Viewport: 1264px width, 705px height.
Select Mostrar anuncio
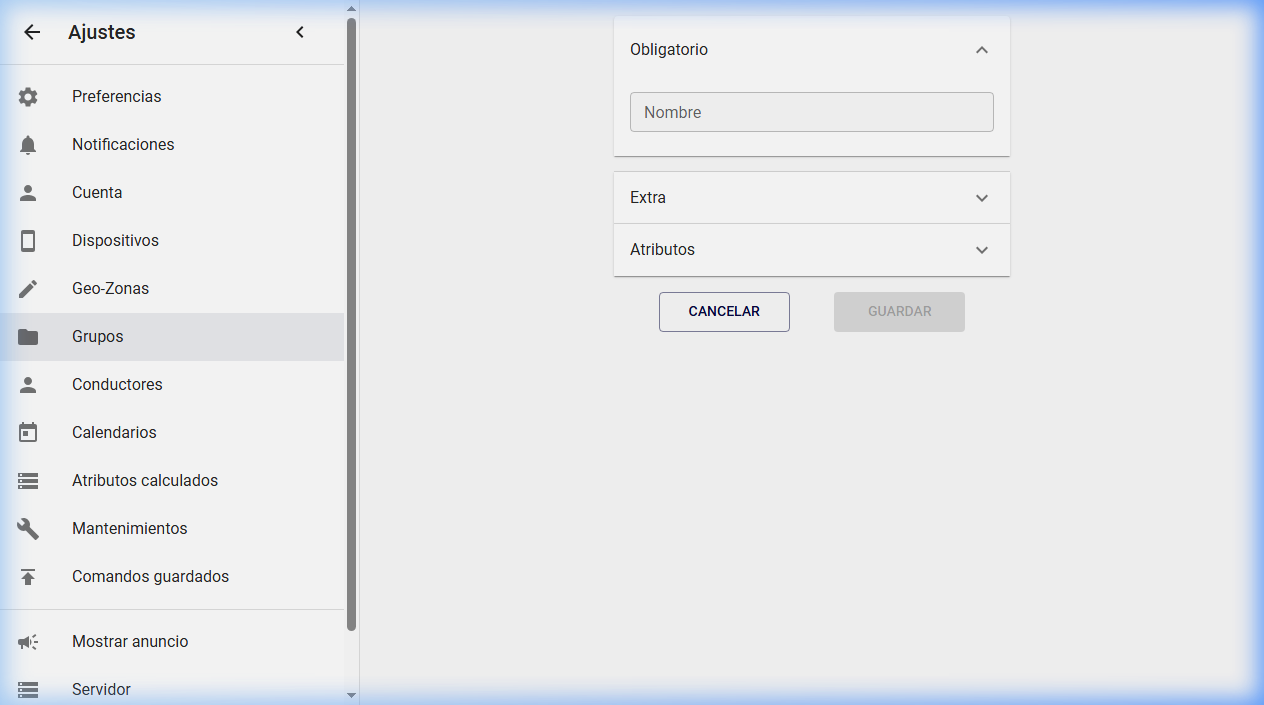[x=172, y=642]
